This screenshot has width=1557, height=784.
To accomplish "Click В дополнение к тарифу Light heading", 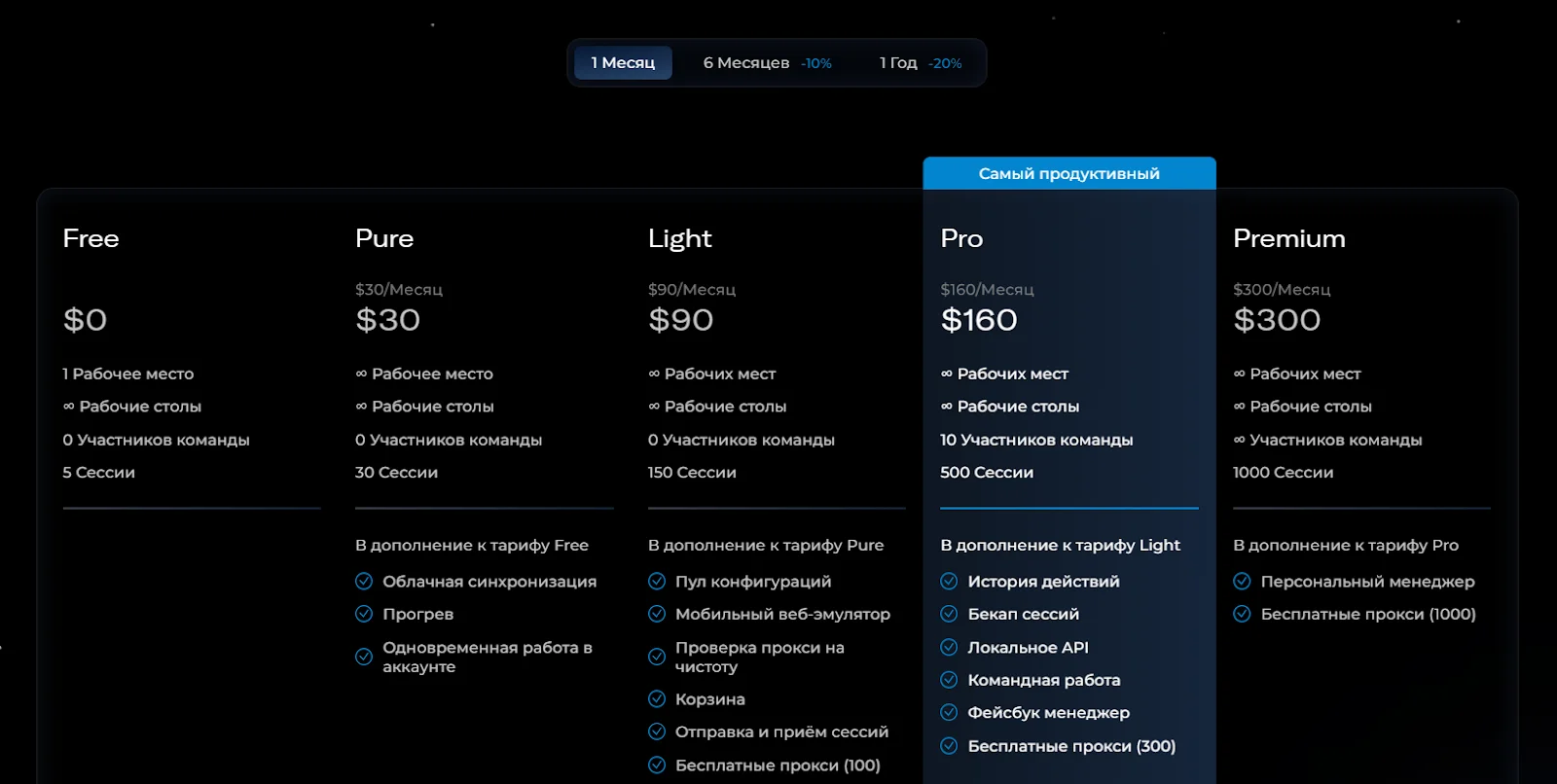I will point(1061,546).
